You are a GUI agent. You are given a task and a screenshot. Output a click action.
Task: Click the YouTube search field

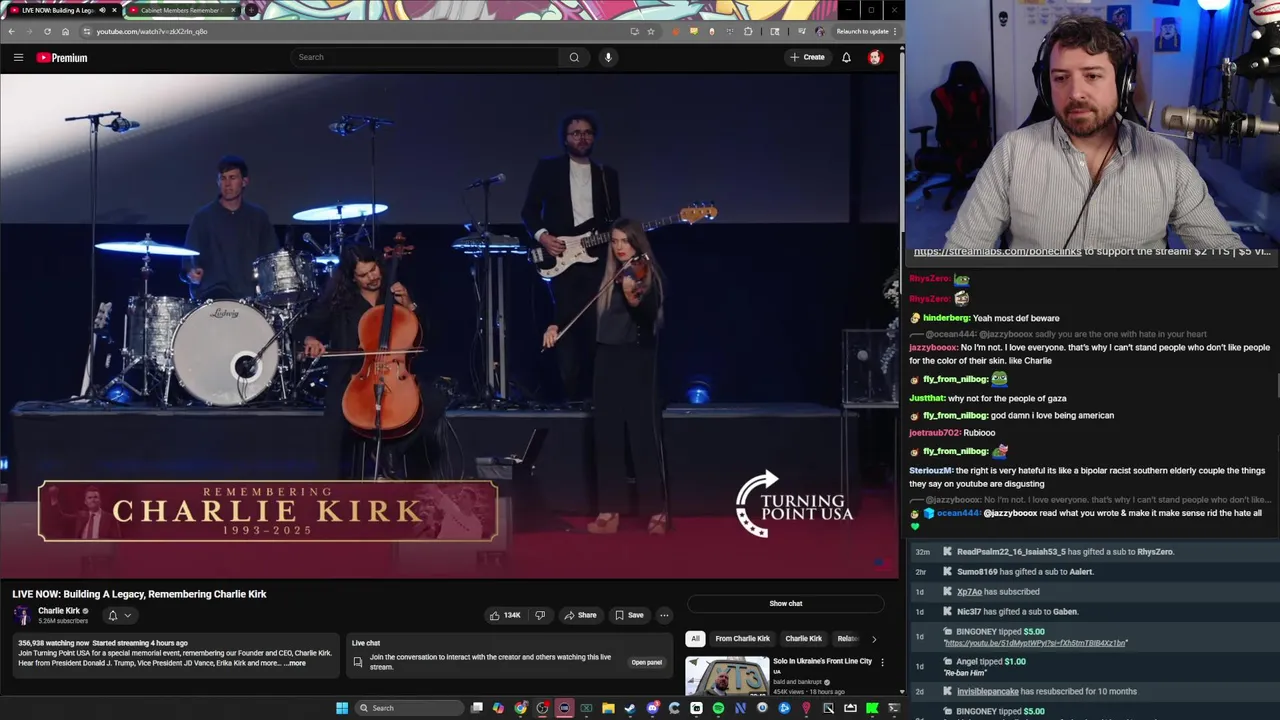pos(425,57)
